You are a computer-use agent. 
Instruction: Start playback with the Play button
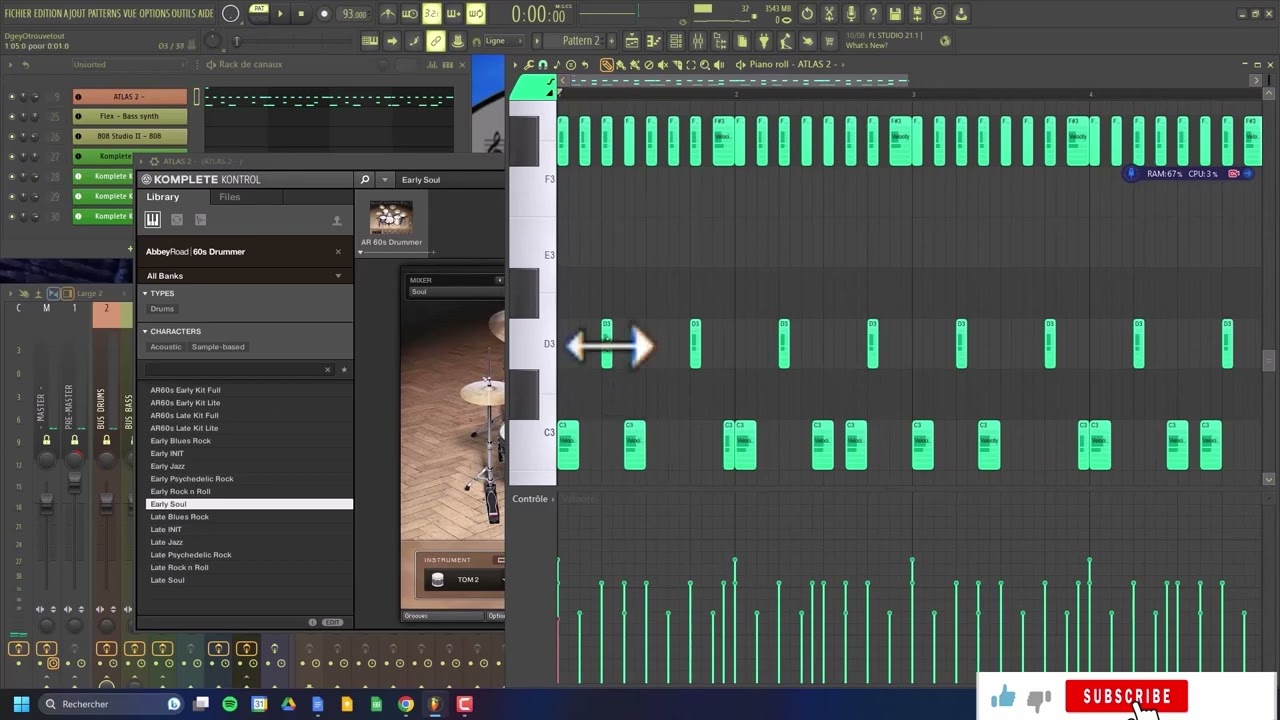tap(280, 13)
